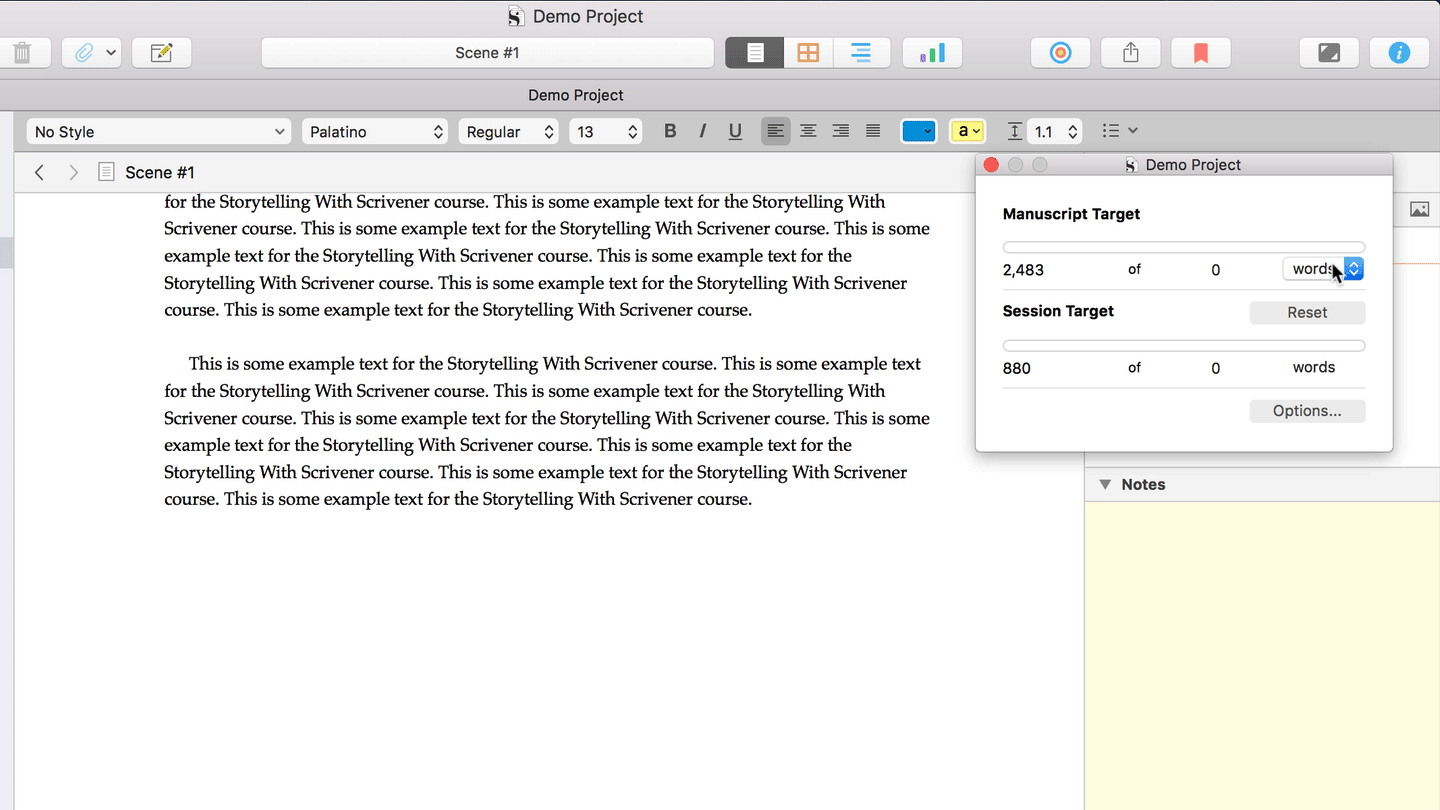Screen dimensions: 1440x810
Task: Click the Reset session button
Action: (1307, 312)
